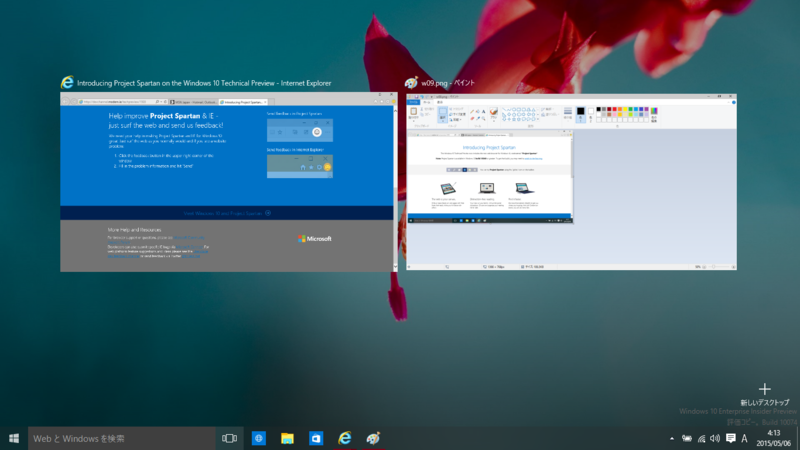This screenshot has height=450, width=800.
Task: Open the Wi-Fi network tray icon
Action: click(x=702, y=438)
